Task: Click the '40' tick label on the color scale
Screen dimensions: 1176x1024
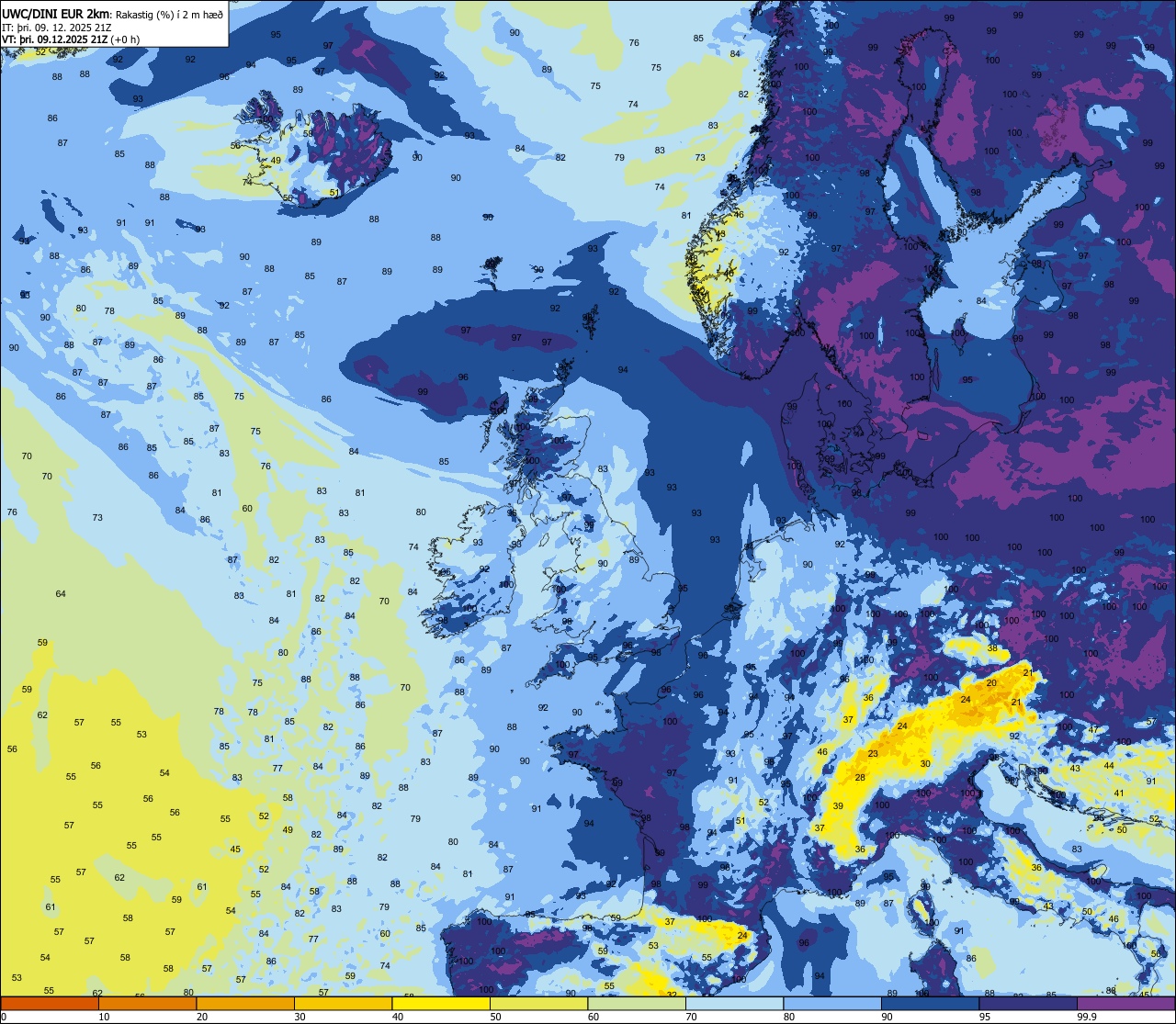Action: (399, 1017)
